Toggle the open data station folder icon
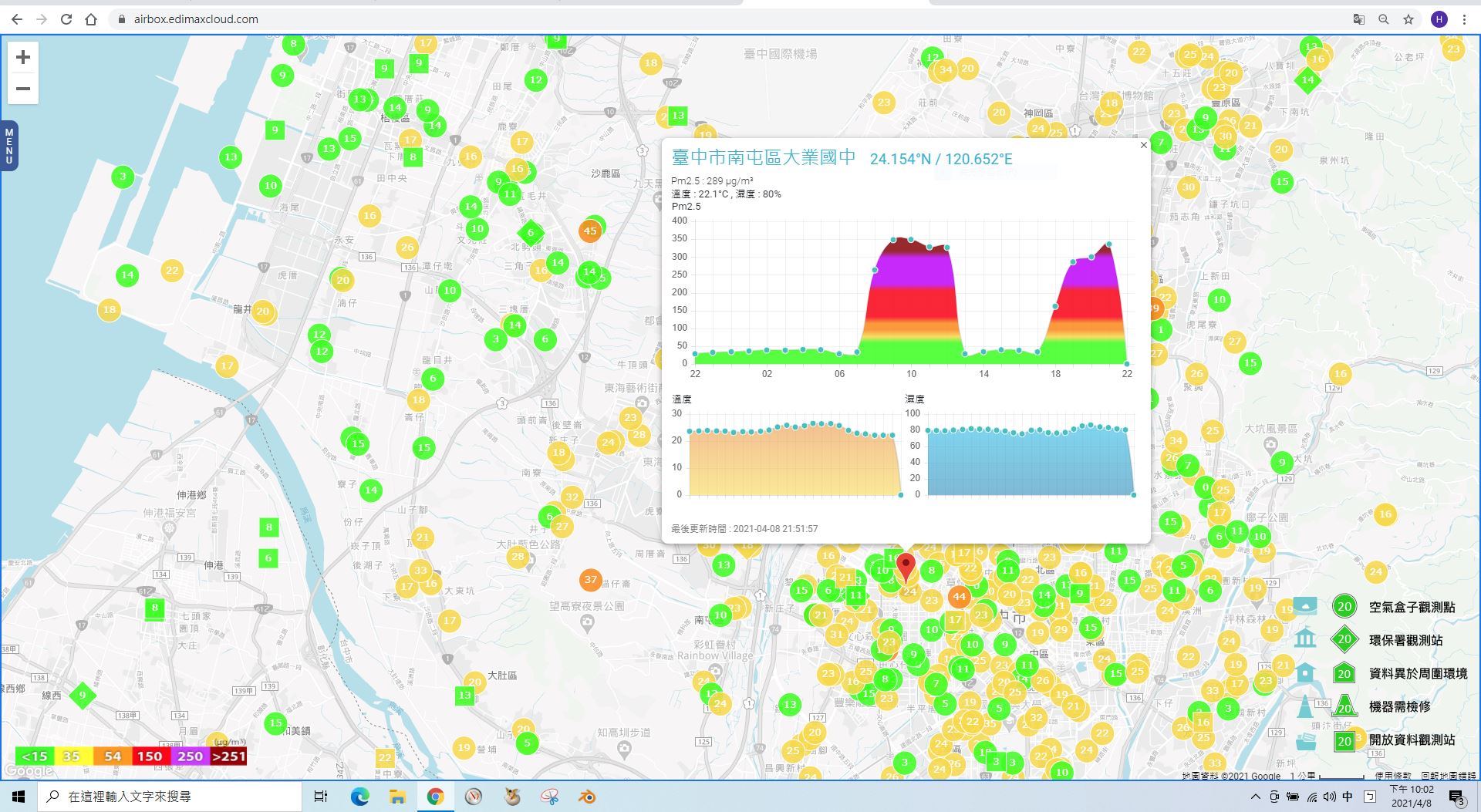The height and width of the screenshot is (812, 1481). (x=1305, y=740)
